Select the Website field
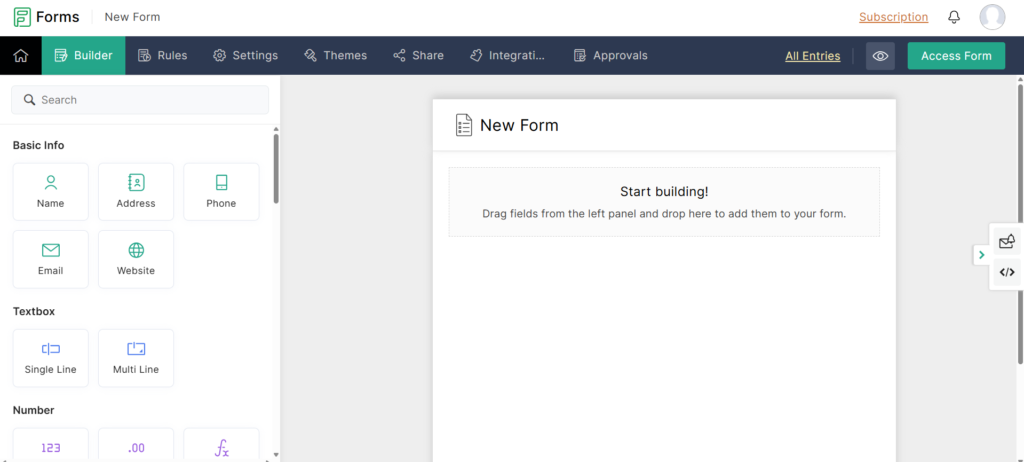Screen dimensions: 1024x462 [x=136, y=259]
